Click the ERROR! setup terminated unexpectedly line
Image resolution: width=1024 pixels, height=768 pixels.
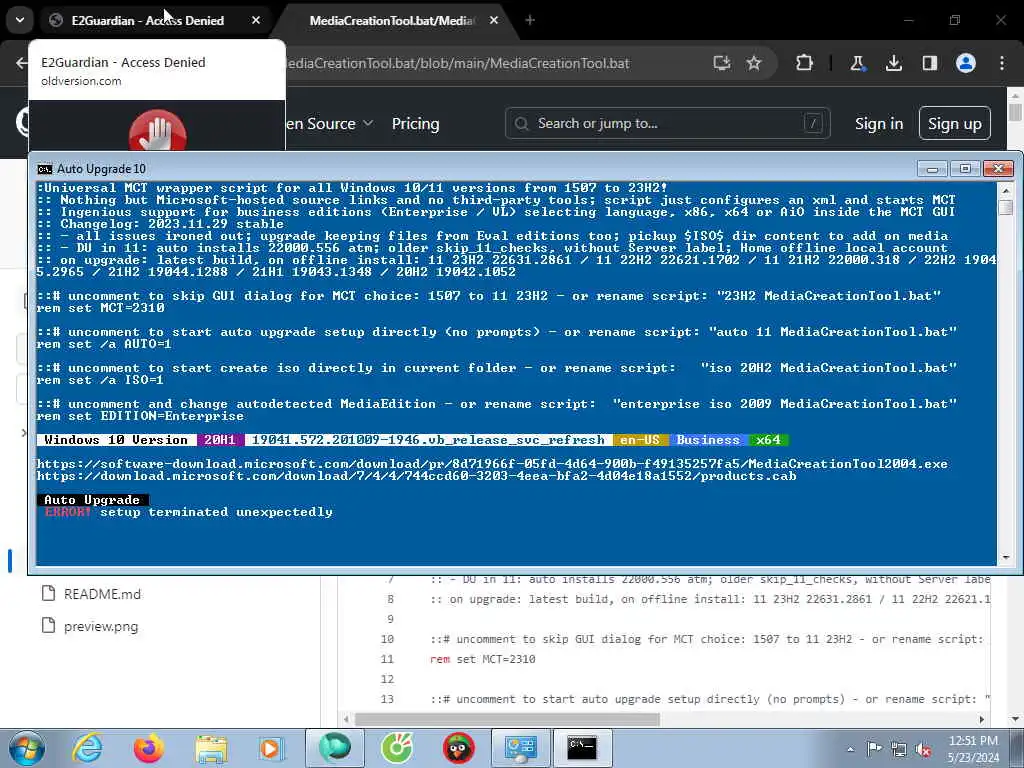(189, 512)
